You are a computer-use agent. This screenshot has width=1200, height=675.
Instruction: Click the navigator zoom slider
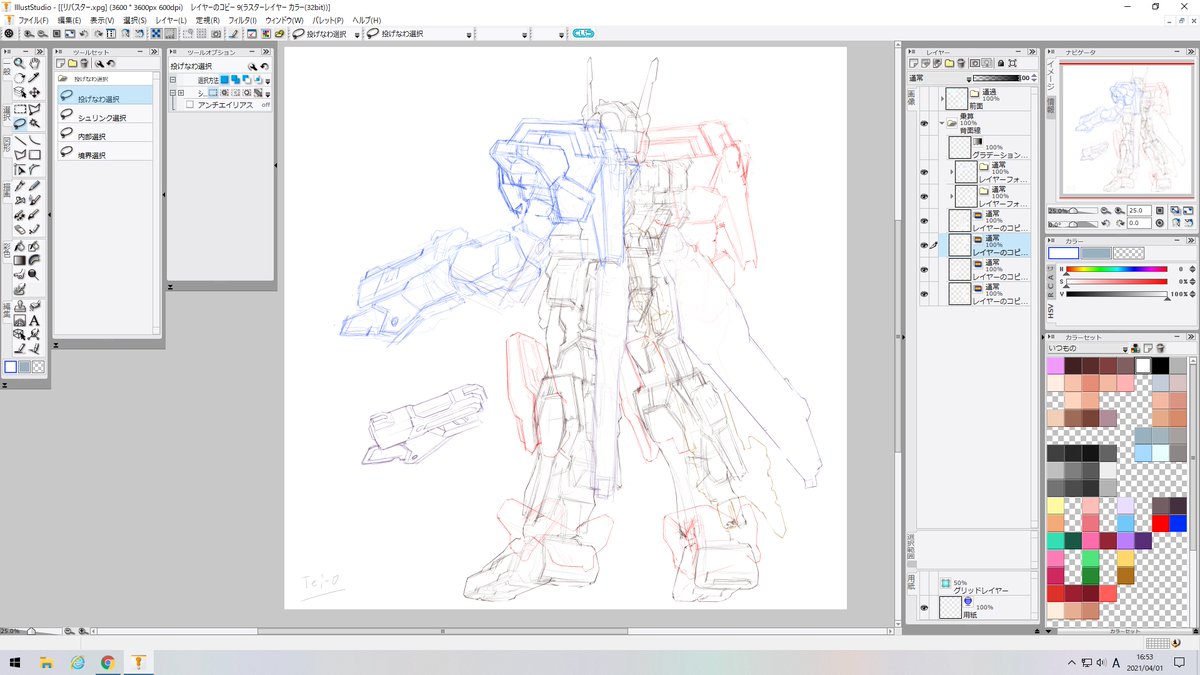[x=1073, y=210]
